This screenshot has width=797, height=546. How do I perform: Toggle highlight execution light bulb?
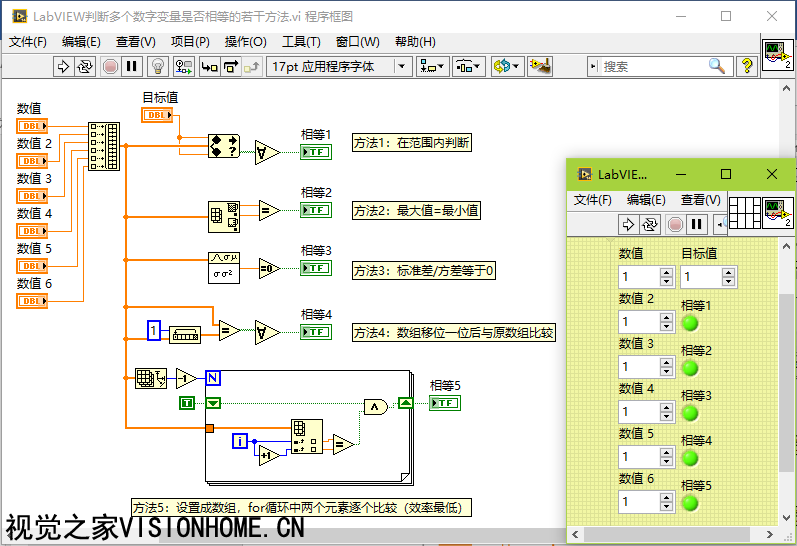(157, 67)
